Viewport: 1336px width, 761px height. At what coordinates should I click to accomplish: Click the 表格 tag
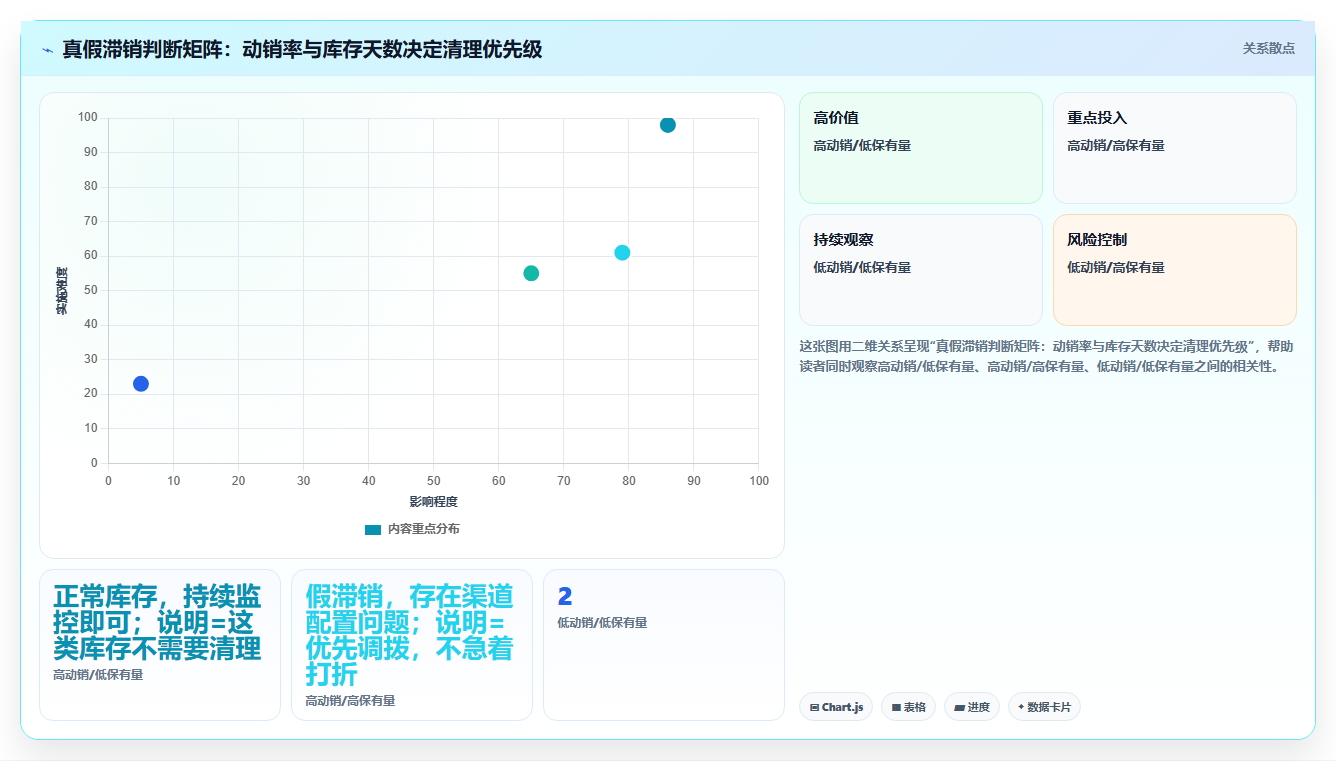(x=908, y=707)
